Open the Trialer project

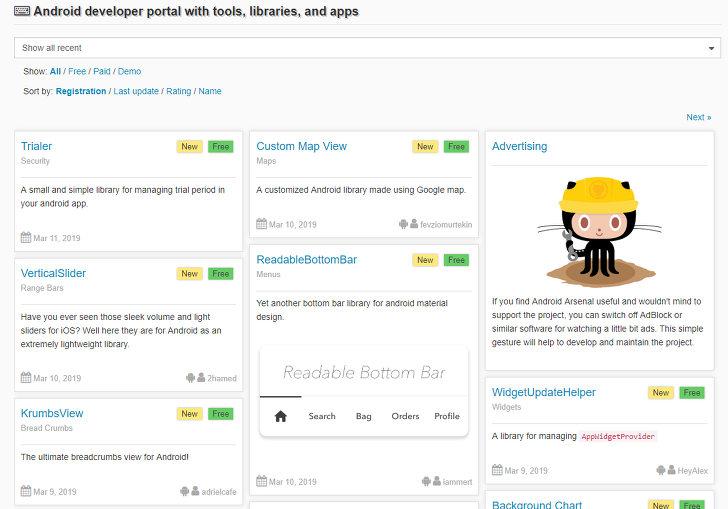[x=36, y=146]
